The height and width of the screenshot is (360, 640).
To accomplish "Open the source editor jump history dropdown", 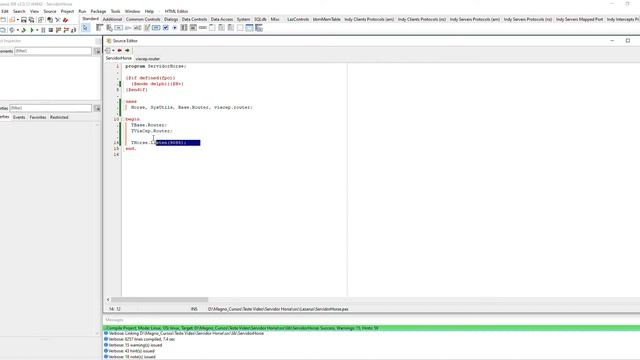I will pos(113,50).
